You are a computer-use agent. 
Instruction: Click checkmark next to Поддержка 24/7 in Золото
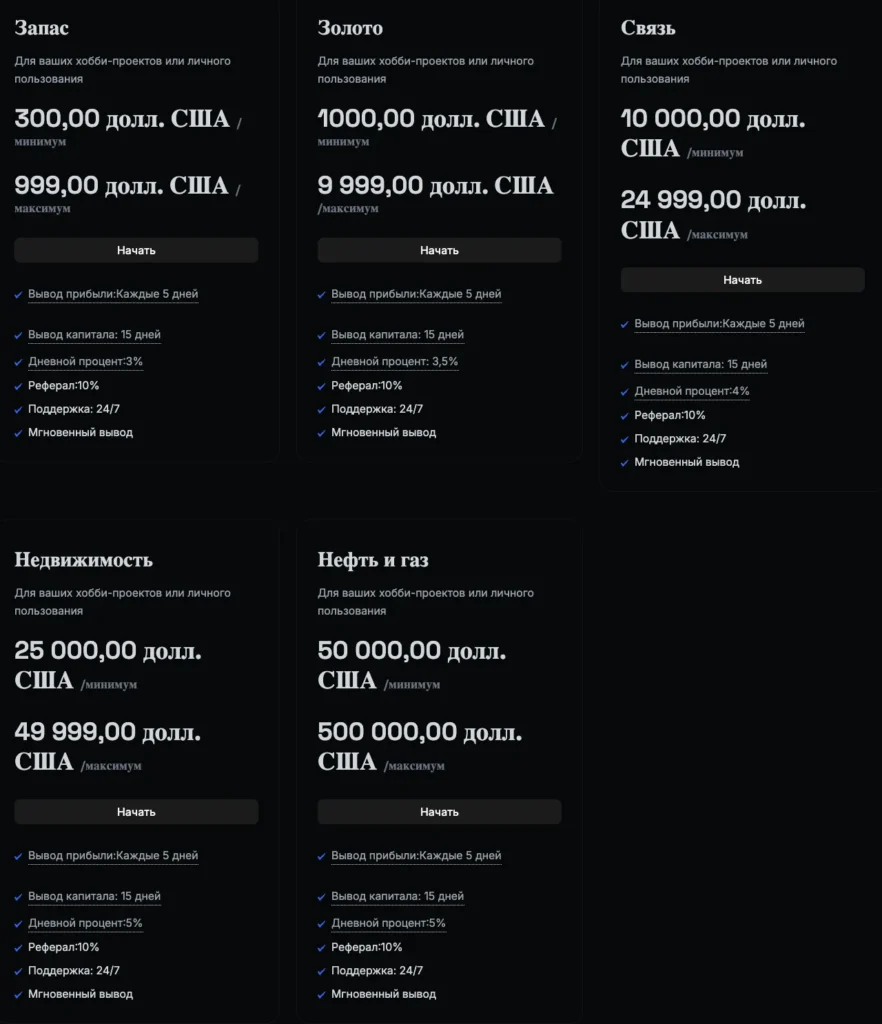pos(322,410)
